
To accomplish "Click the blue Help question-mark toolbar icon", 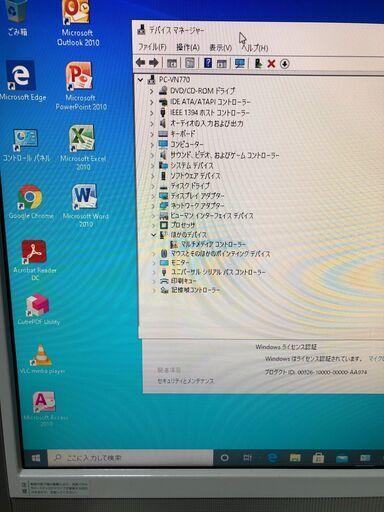I will (208, 63).
